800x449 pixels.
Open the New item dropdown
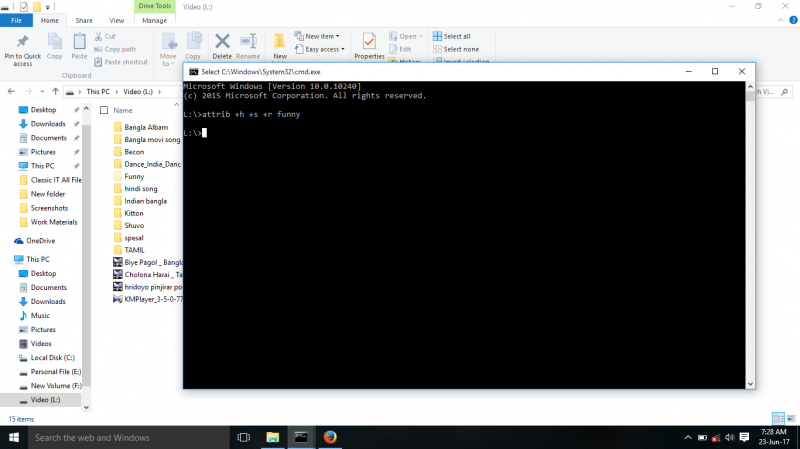click(x=317, y=36)
